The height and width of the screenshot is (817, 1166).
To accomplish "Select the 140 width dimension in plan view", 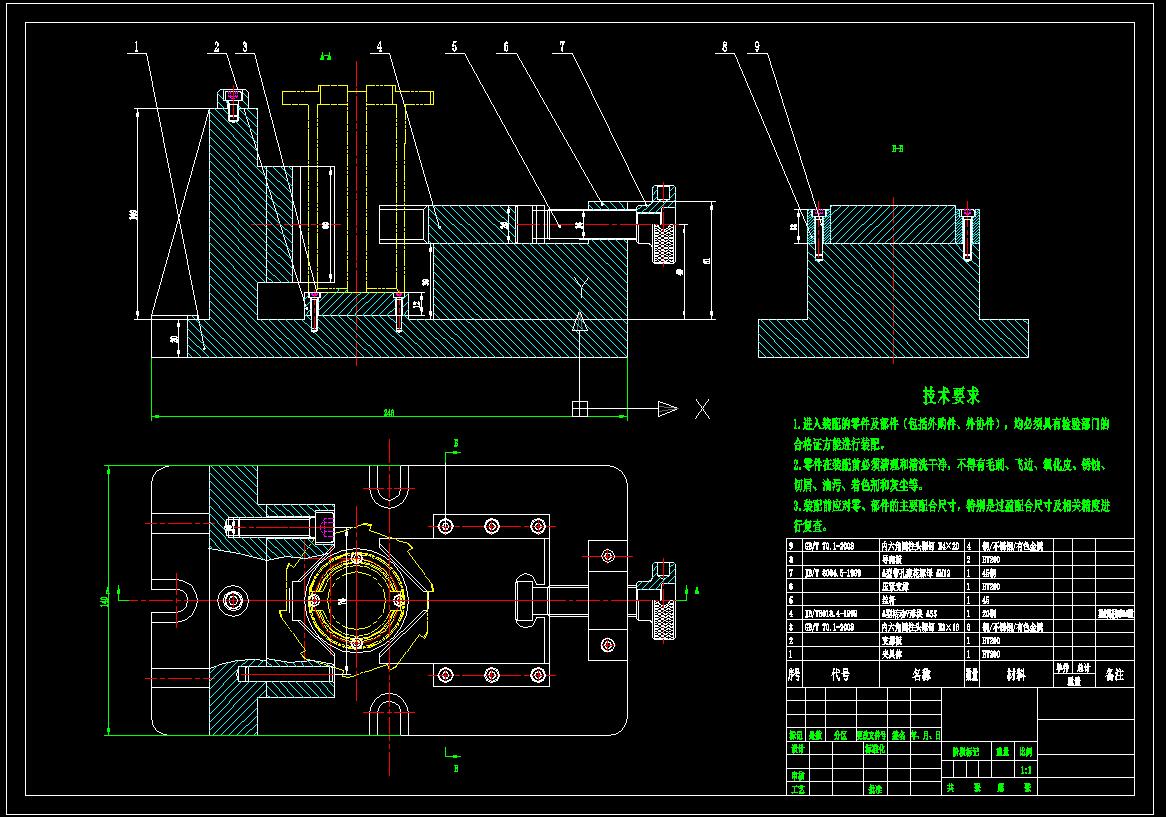I will tap(105, 599).
